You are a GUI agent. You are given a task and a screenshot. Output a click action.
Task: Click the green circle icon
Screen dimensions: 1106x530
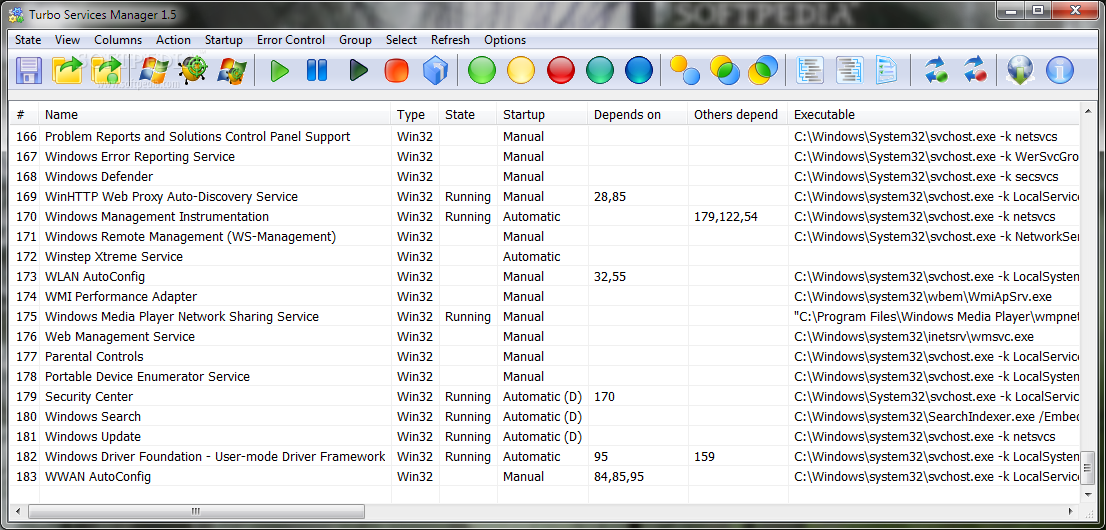pyautogui.click(x=482, y=70)
